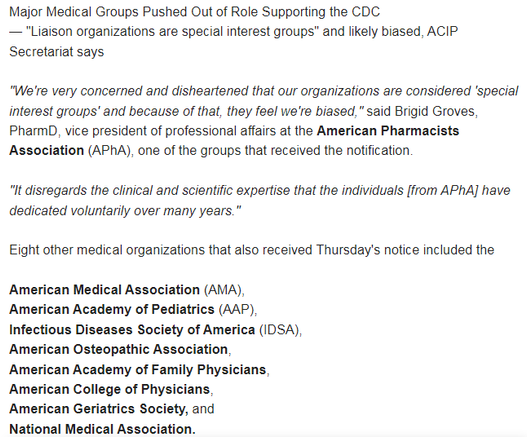Select 'American Academy of Pediatrics' entry

[112, 310]
